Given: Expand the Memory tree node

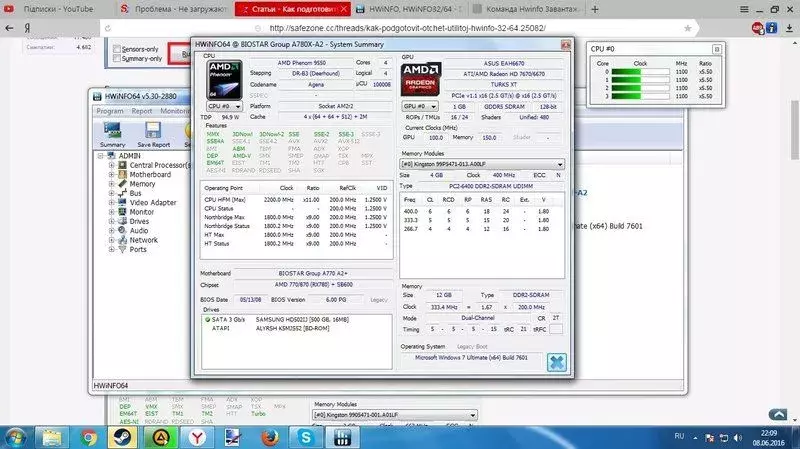Looking at the screenshot, I should [111, 184].
